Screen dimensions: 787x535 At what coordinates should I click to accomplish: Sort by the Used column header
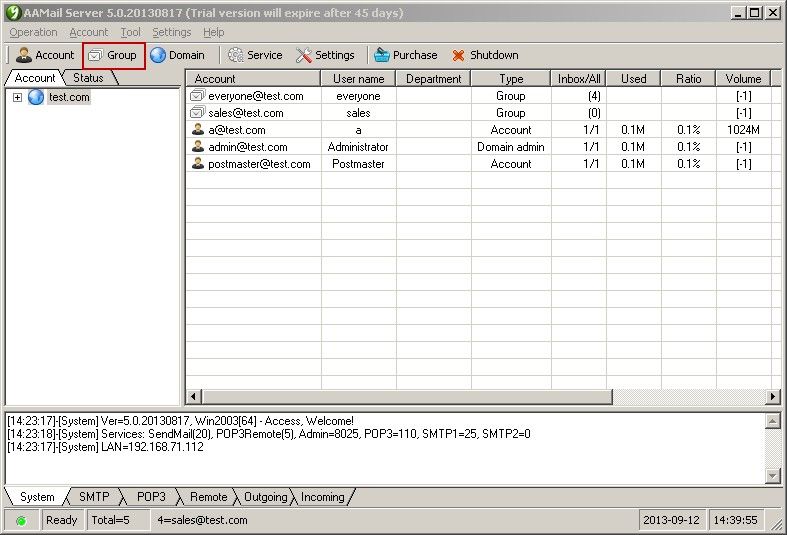point(633,79)
